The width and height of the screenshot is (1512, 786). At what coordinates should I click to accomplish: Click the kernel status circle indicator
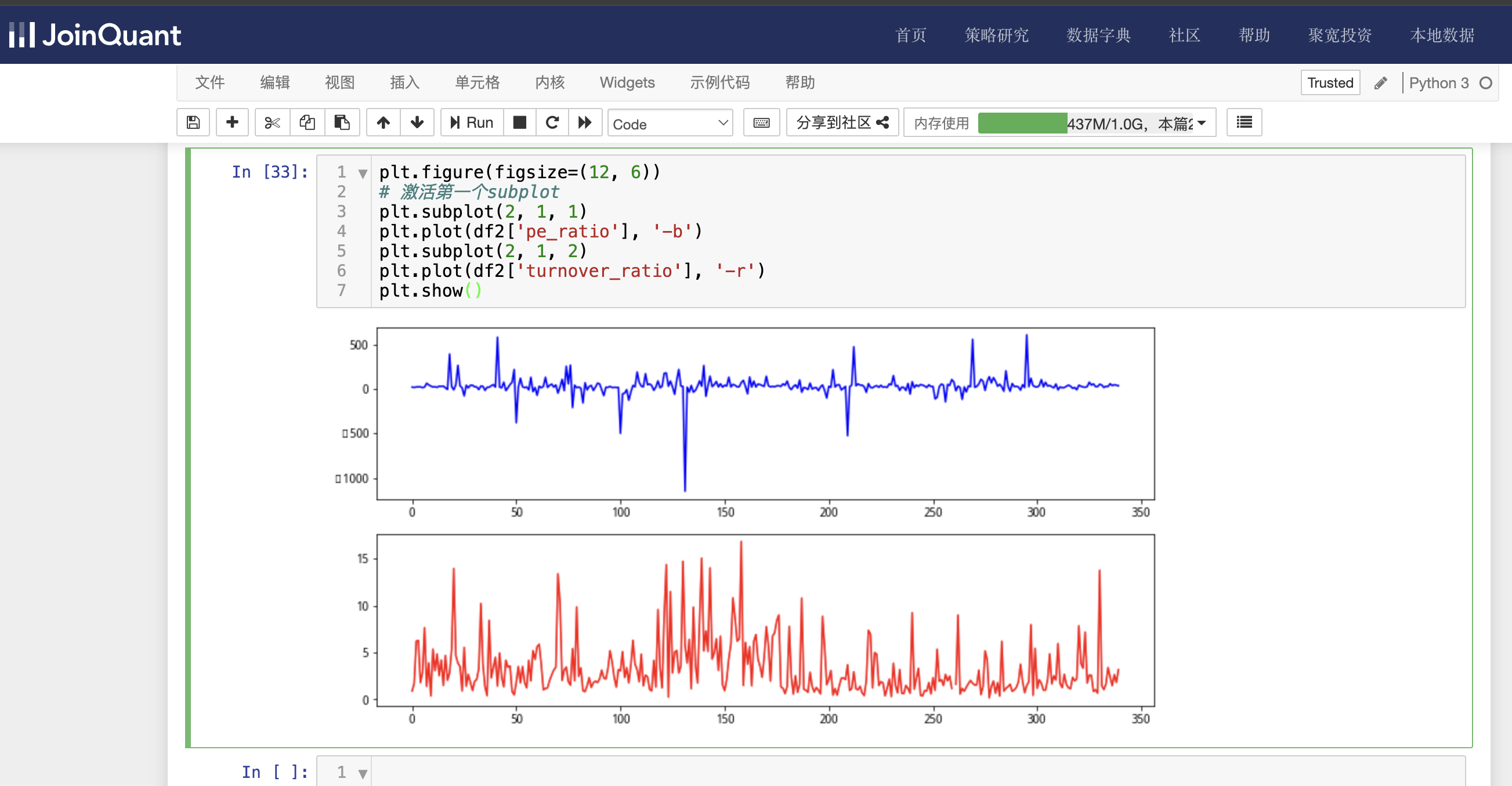click(x=1485, y=83)
